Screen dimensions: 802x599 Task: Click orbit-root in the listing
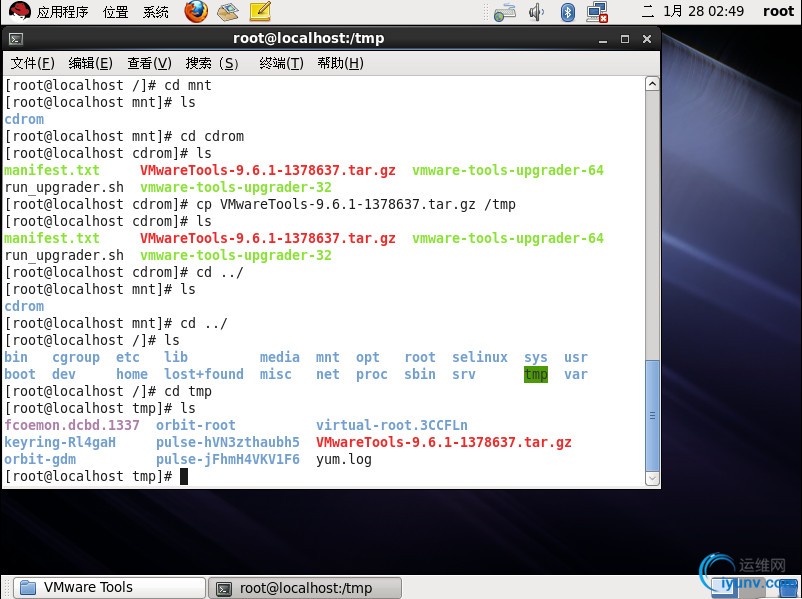(x=196, y=425)
